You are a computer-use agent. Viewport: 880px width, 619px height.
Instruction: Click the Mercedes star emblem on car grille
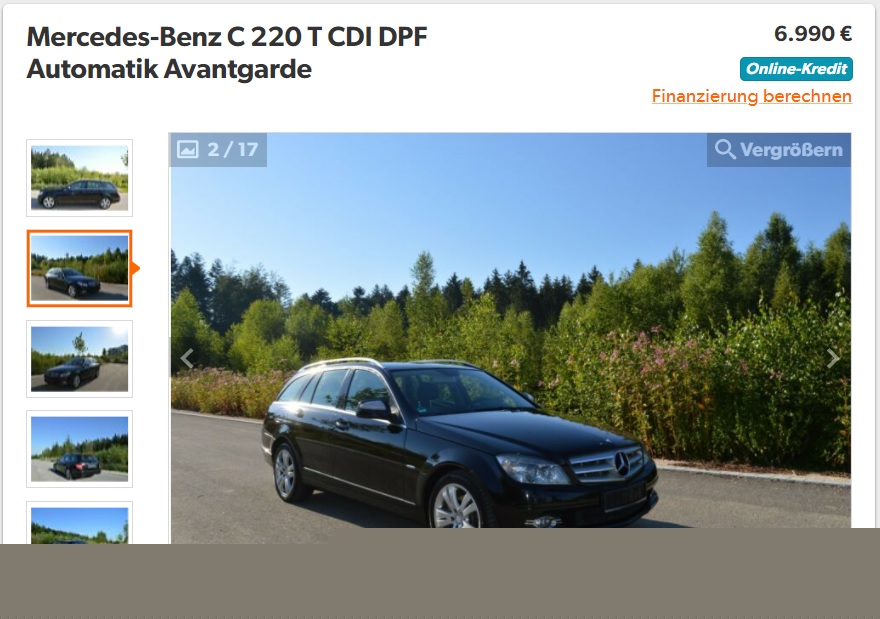(x=621, y=464)
